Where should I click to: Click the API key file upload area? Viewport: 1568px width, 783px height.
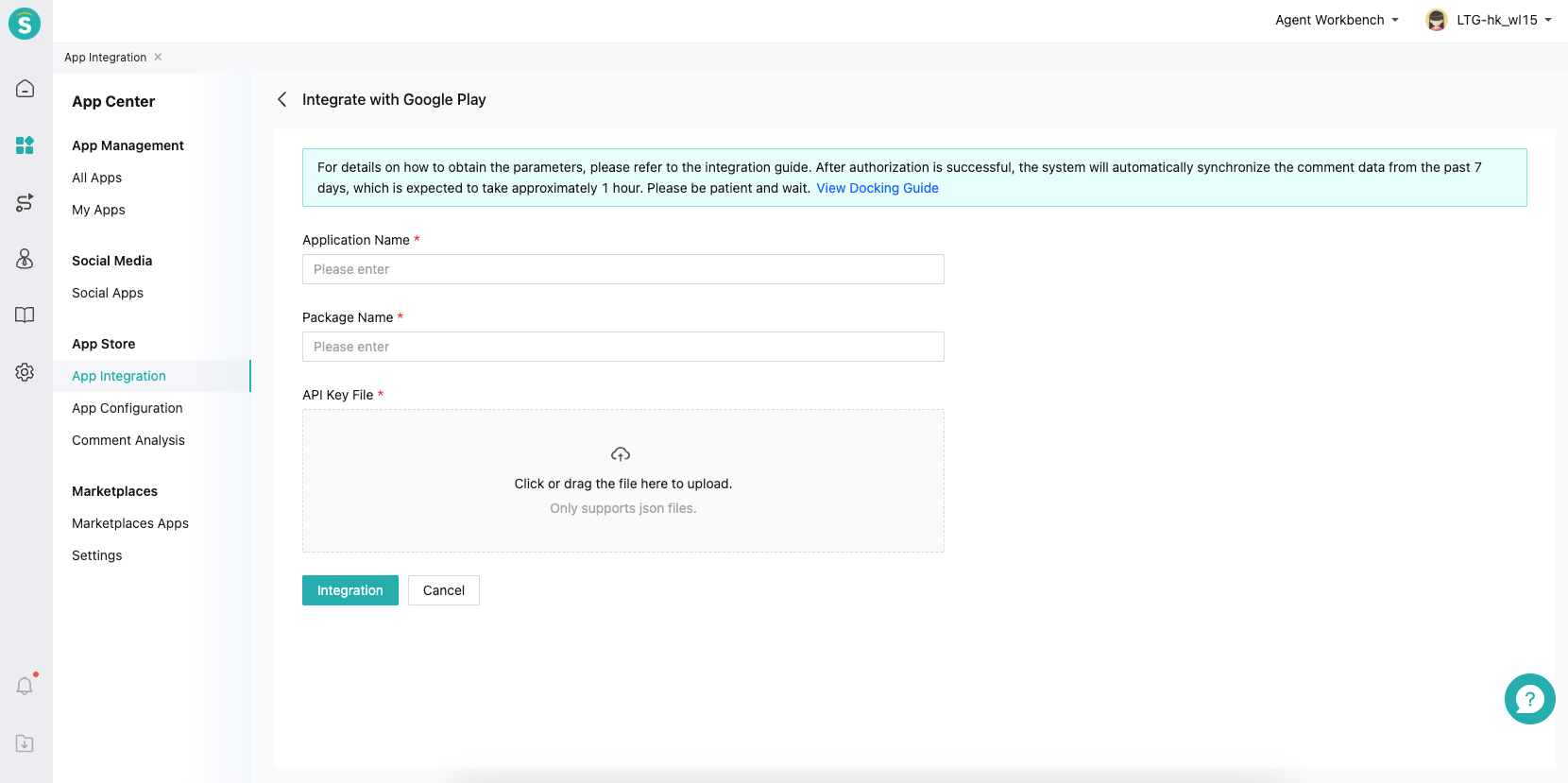(x=623, y=481)
